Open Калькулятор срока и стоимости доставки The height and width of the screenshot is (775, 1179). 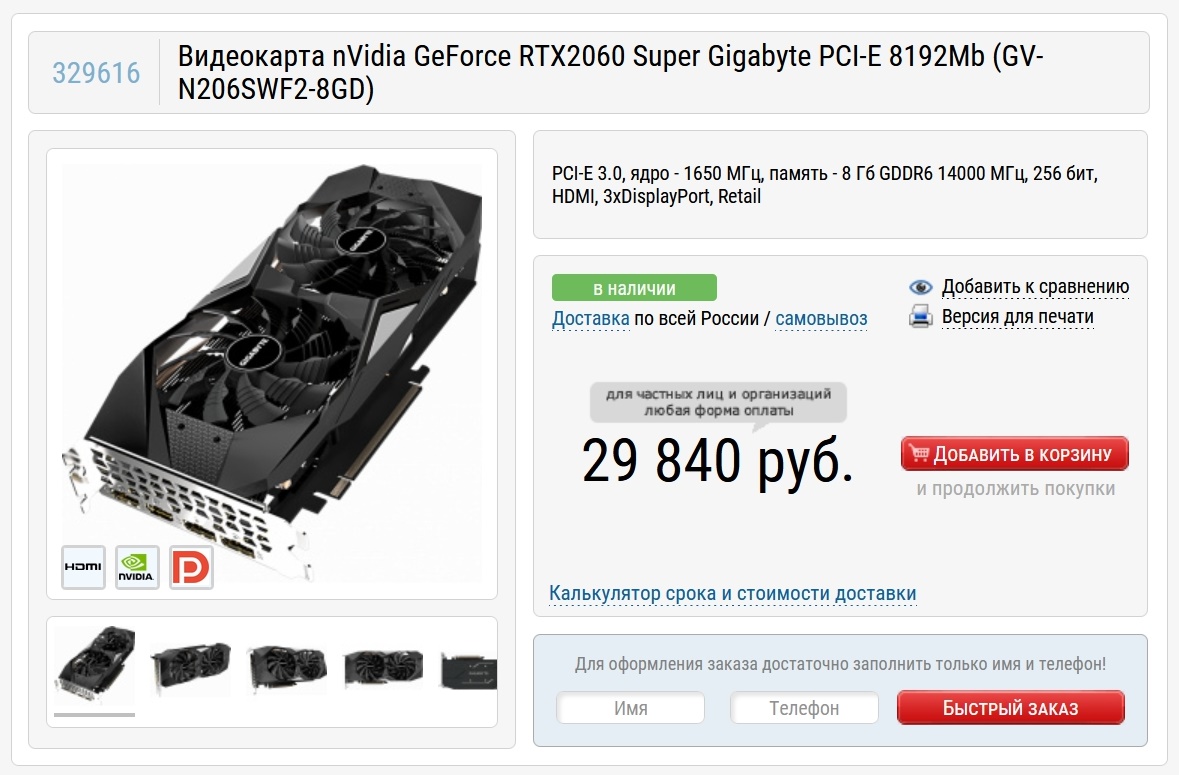732,594
